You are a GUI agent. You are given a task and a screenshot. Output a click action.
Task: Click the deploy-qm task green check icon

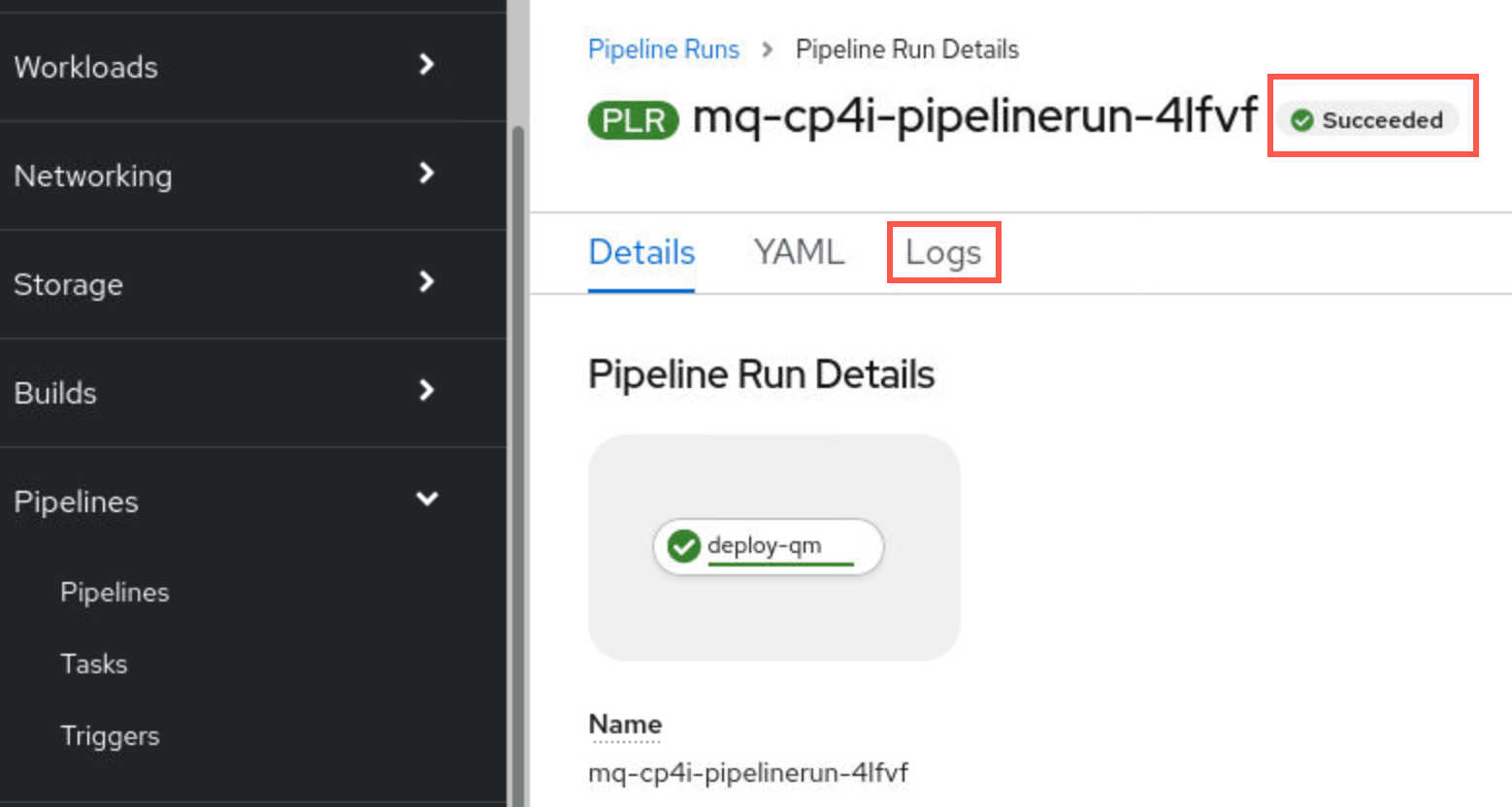click(x=683, y=546)
